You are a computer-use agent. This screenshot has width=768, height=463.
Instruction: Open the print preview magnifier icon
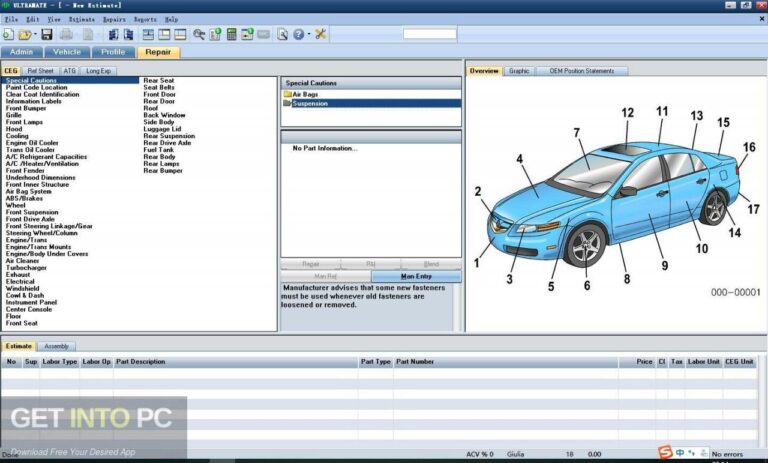coord(283,34)
